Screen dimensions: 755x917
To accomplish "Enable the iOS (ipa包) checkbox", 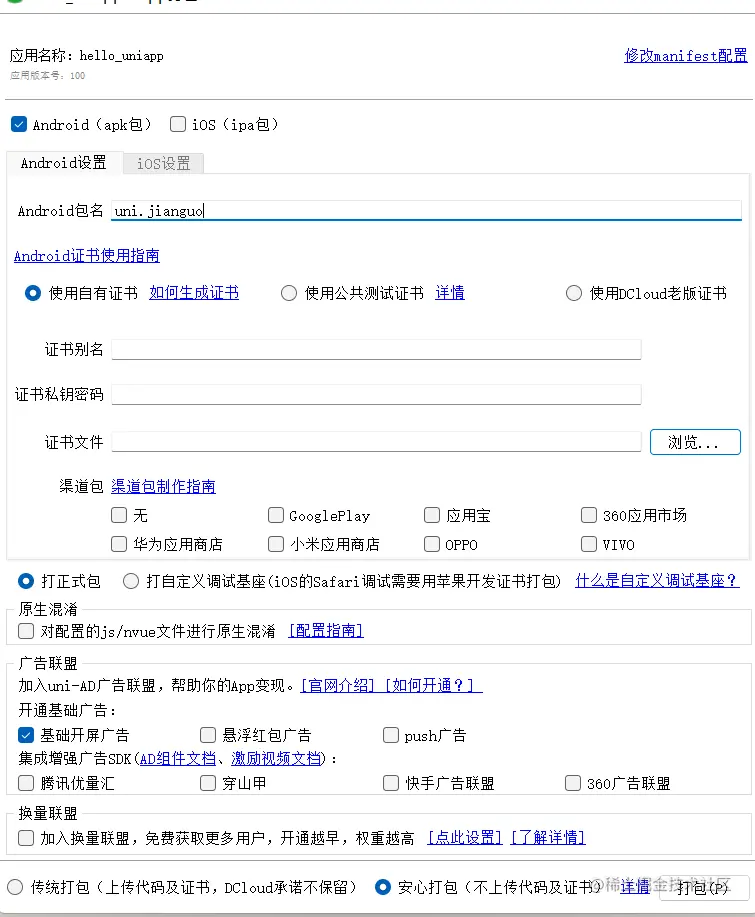I will (178, 125).
